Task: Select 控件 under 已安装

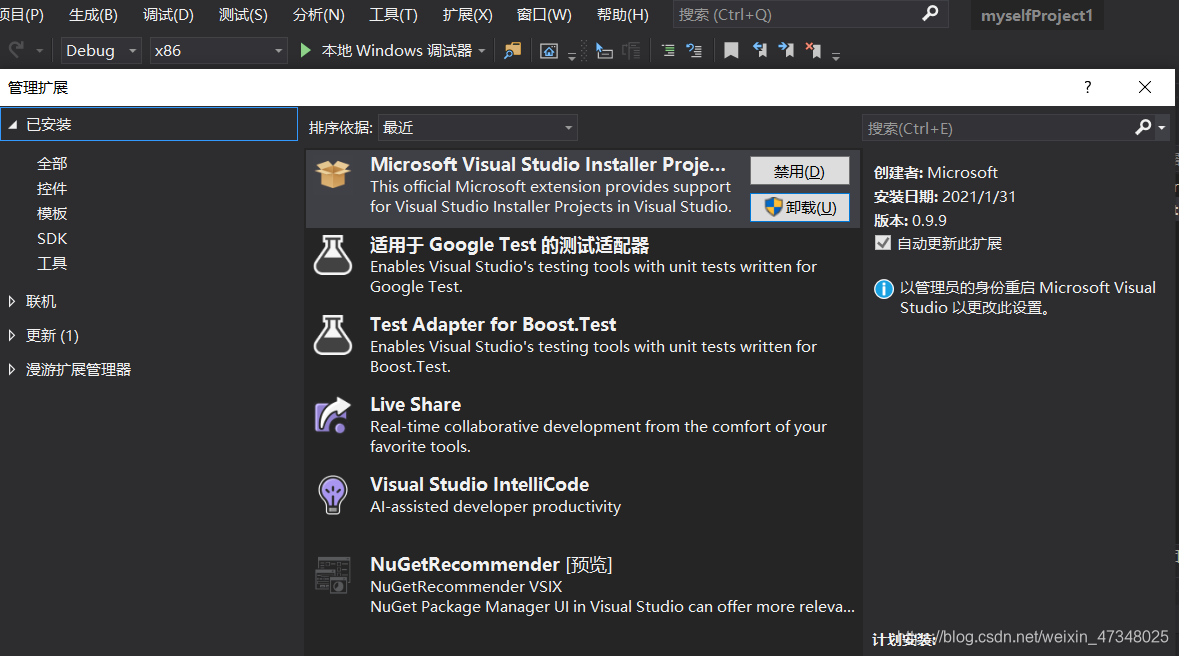Action: point(52,188)
